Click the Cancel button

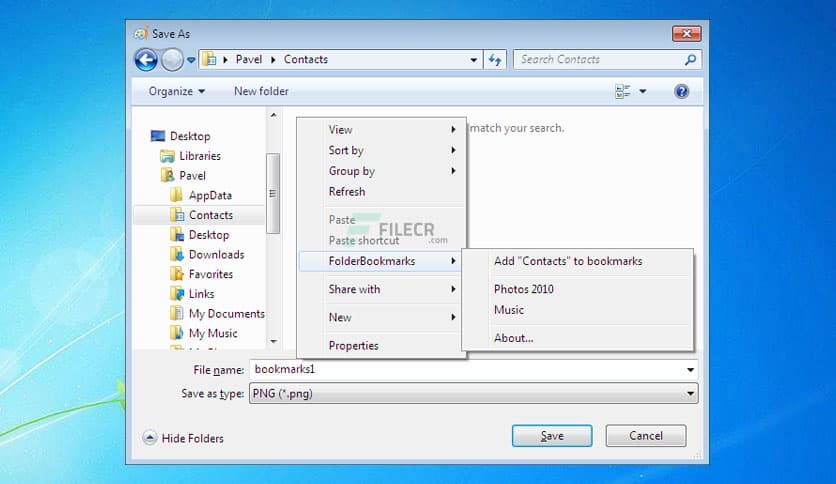click(646, 435)
